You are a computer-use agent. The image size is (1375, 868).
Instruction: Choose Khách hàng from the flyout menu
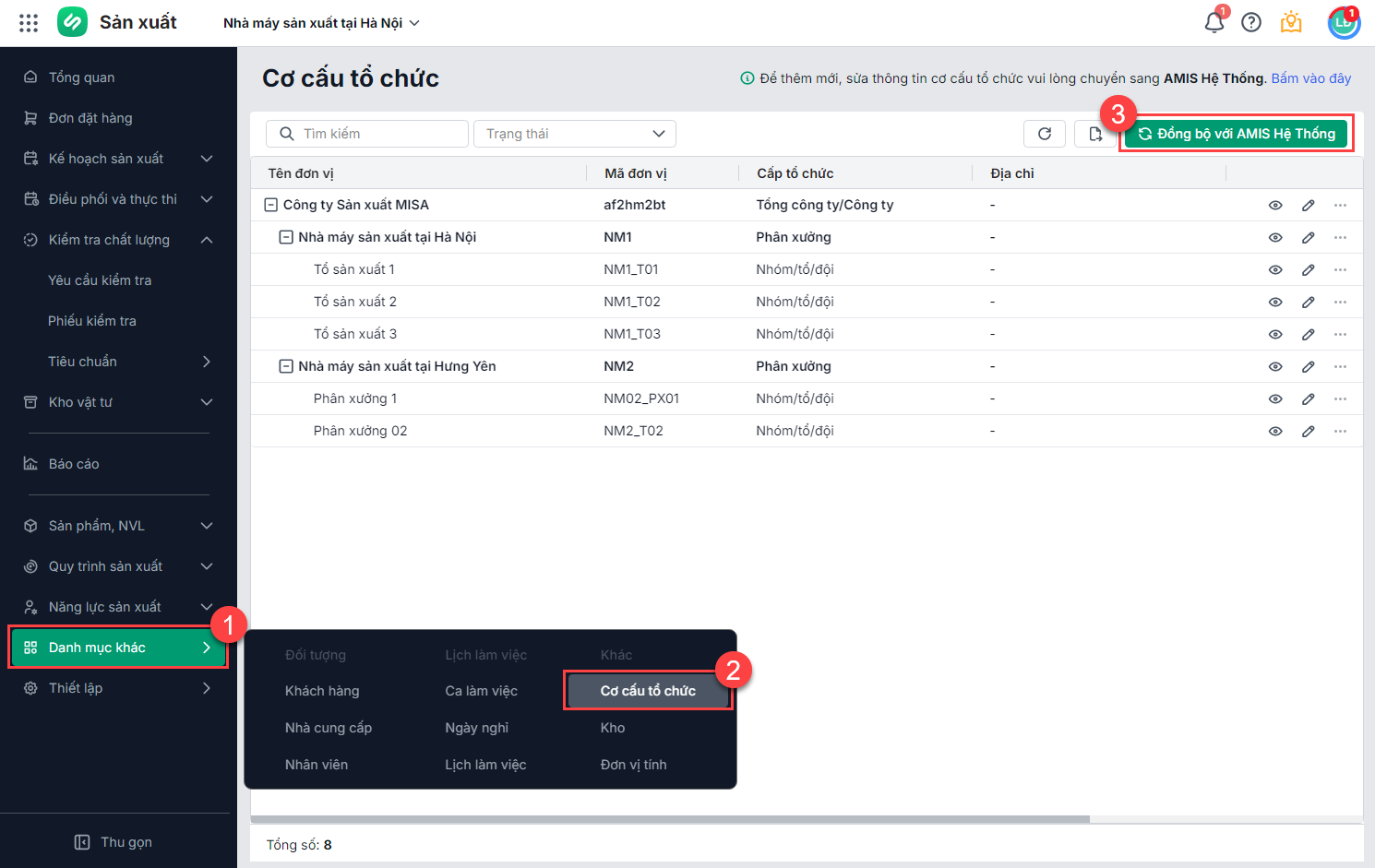coord(322,691)
